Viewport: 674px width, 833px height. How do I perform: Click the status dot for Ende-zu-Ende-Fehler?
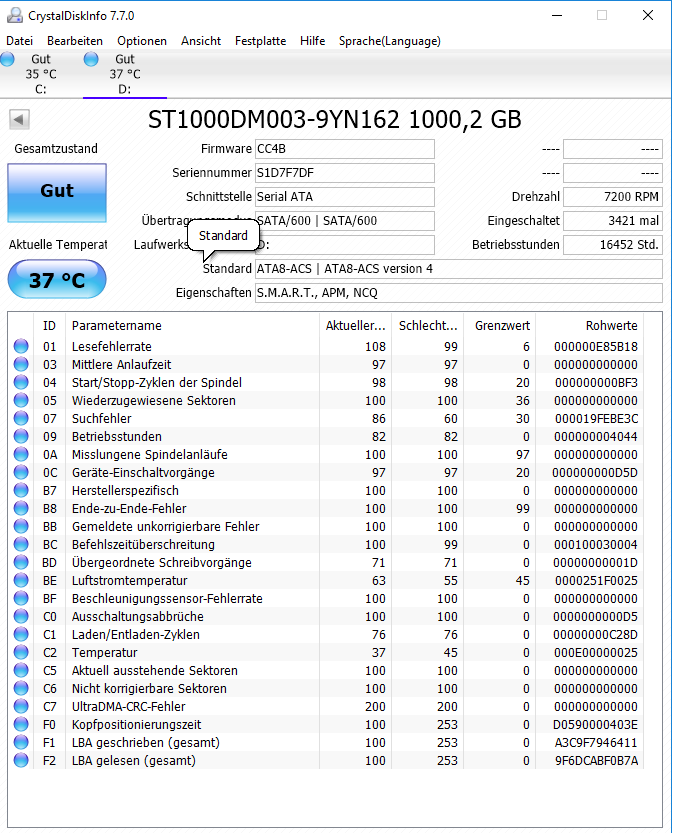[x=21, y=508]
